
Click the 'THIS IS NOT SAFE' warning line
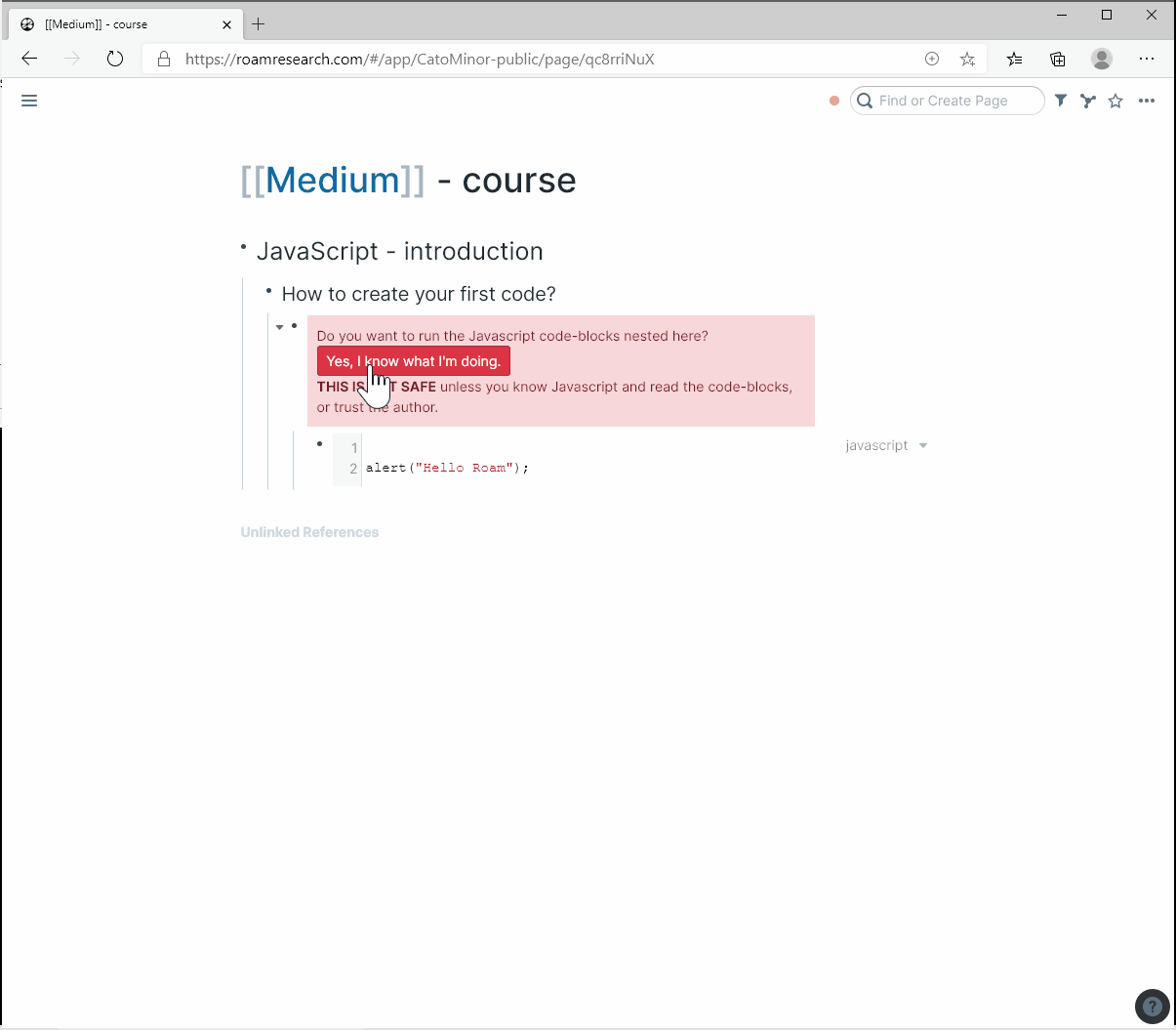[554, 396]
